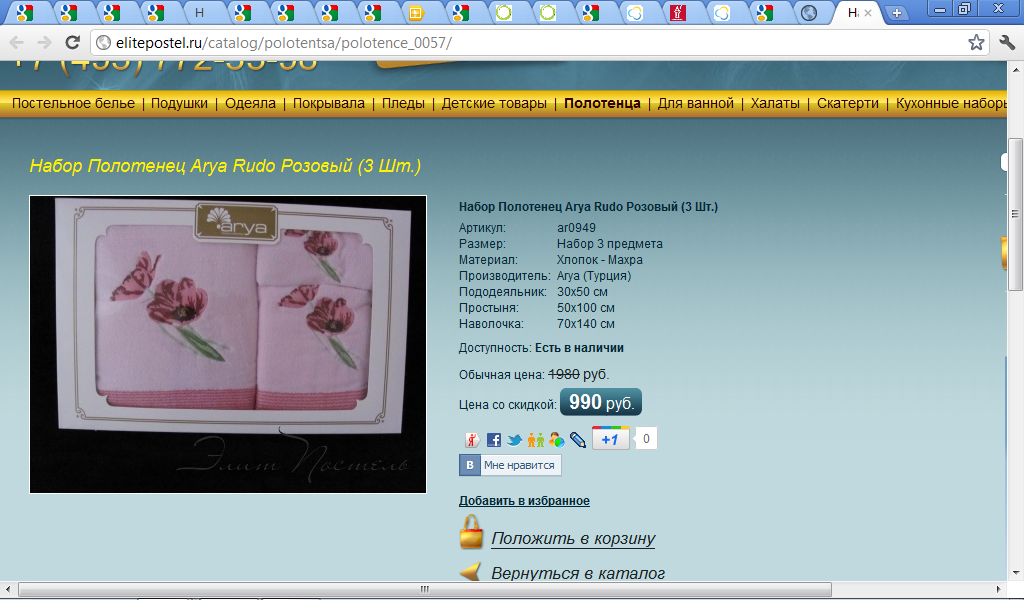The width and height of the screenshot is (1024, 600).
Task: Click horizontal scrollbar right arrow
Action: coord(999,589)
